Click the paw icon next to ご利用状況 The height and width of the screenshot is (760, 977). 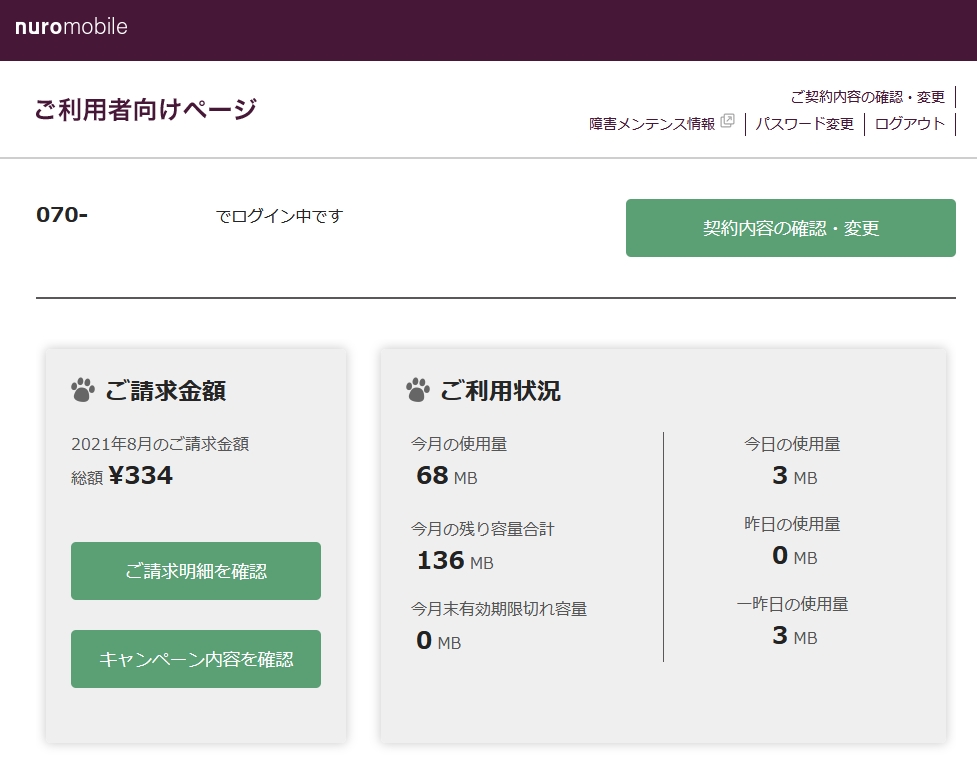[x=418, y=390]
